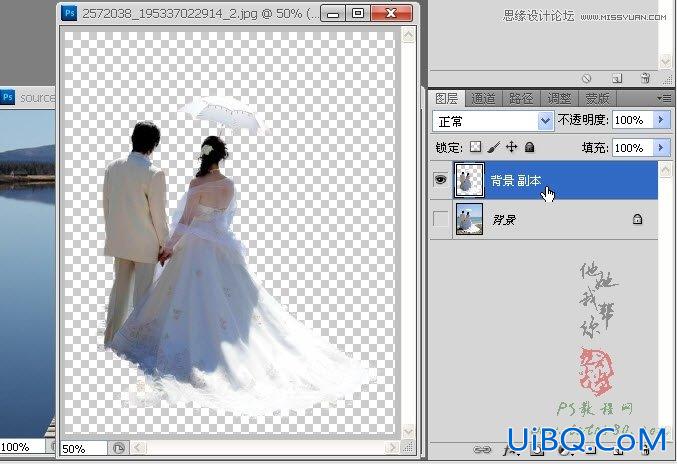The image size is (677, 464).
Task: Select the 背景 layer thumbnail
Action: tap(469, 219)
